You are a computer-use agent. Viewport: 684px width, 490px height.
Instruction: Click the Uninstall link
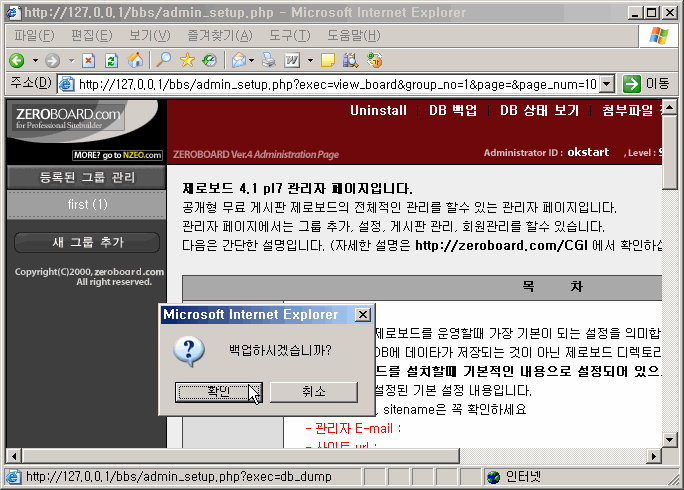point(378,110)
